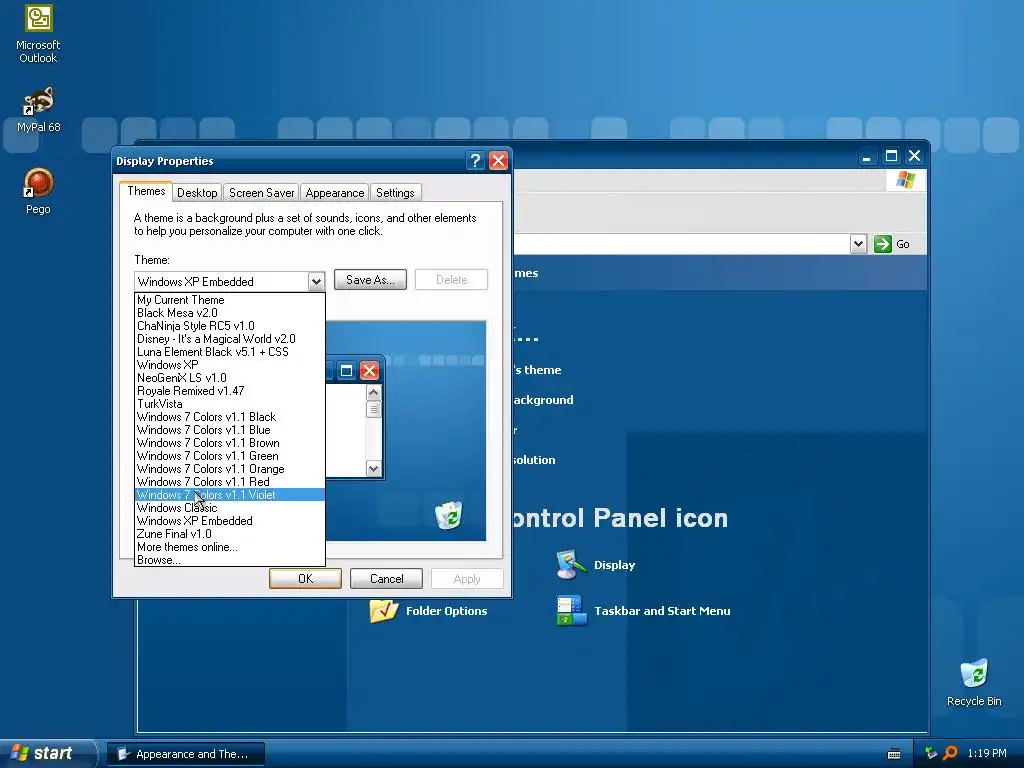The image size is (1024, 768).
Task: Select NeoGeniX LS v1.0 theme
Action: click(x=230, y=378)
